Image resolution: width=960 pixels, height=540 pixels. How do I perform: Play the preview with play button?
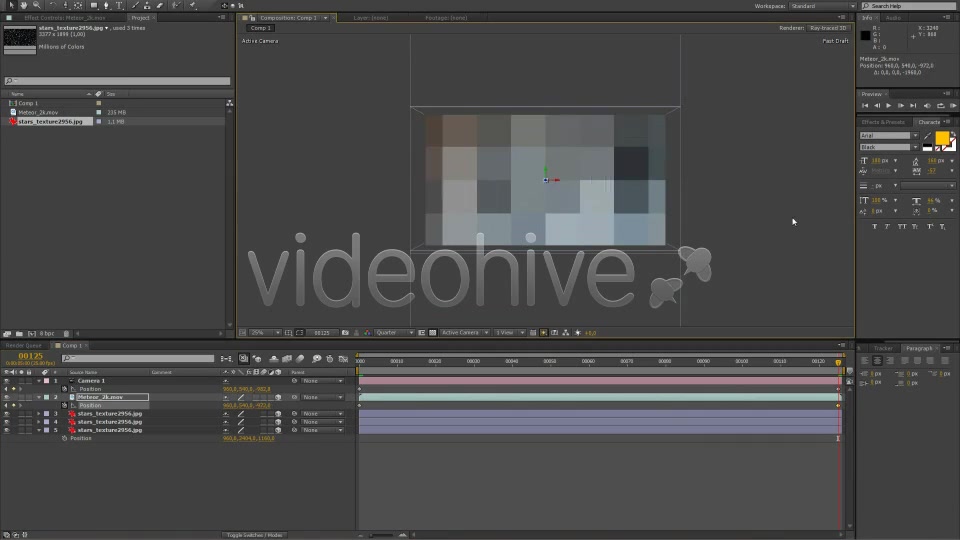point(888,106)
